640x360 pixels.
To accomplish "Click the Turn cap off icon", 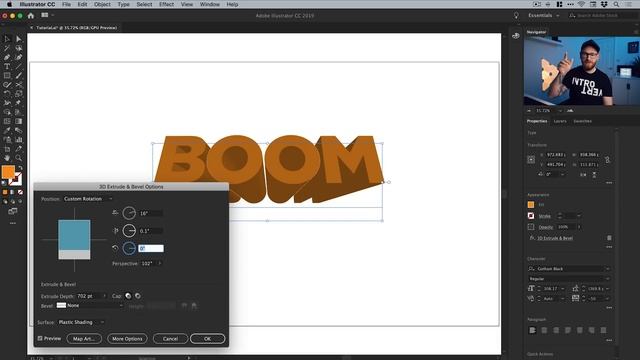I will click(138, 296).
